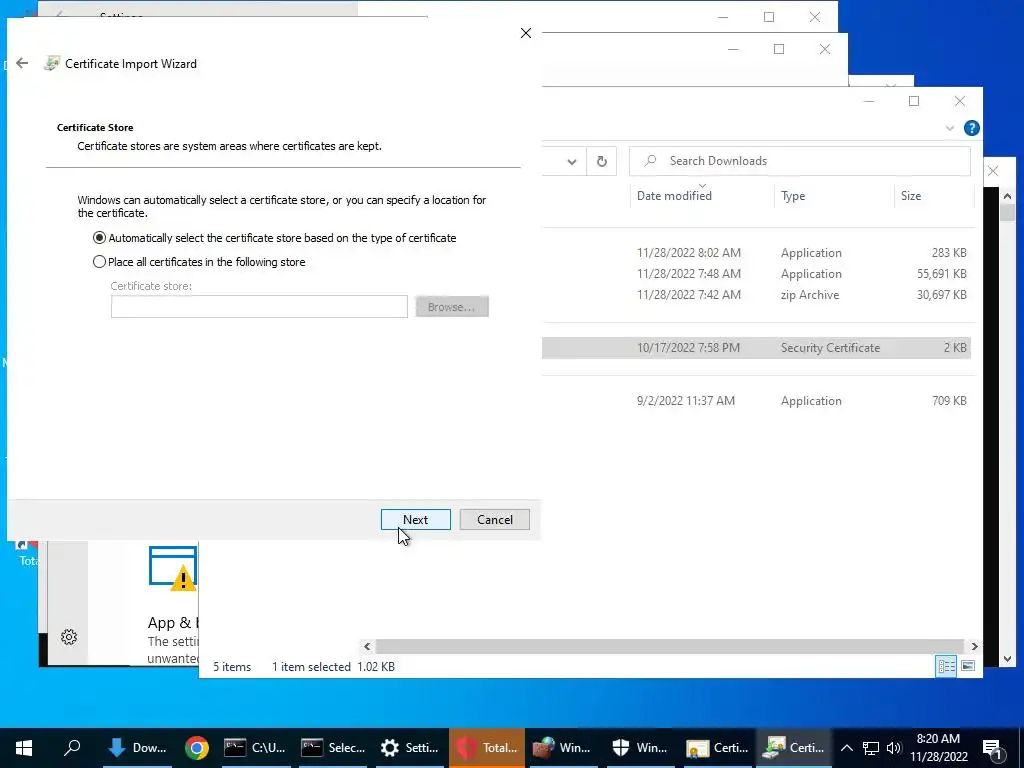Select the 709 KB Application row
This screenshot has height=768, width=1024.
pos(756,400)
